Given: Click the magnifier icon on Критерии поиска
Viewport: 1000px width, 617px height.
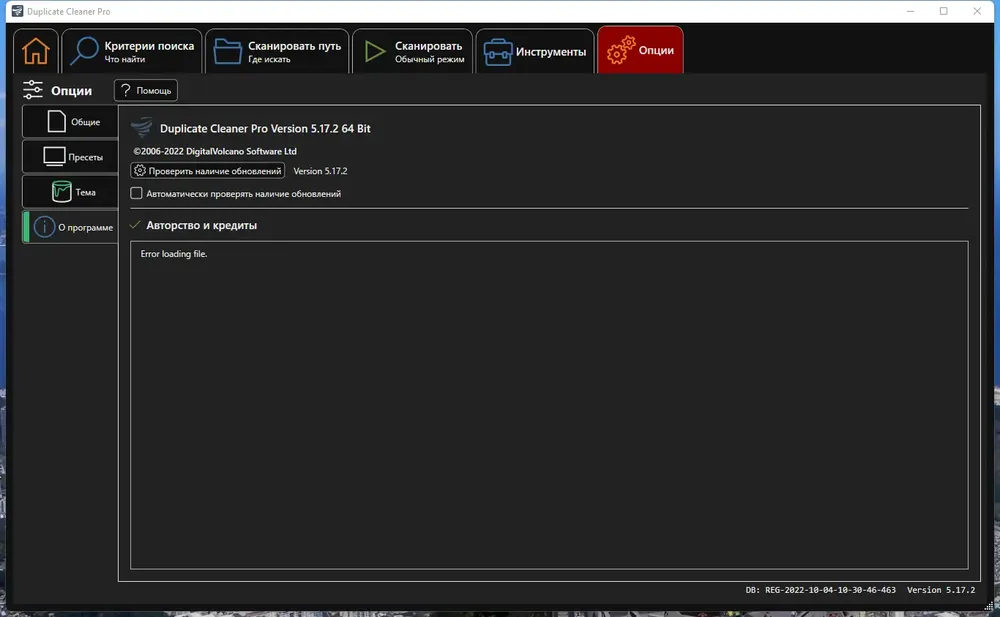Looking at the screenshot, I should pyautogui.click(x=84, y=50).
